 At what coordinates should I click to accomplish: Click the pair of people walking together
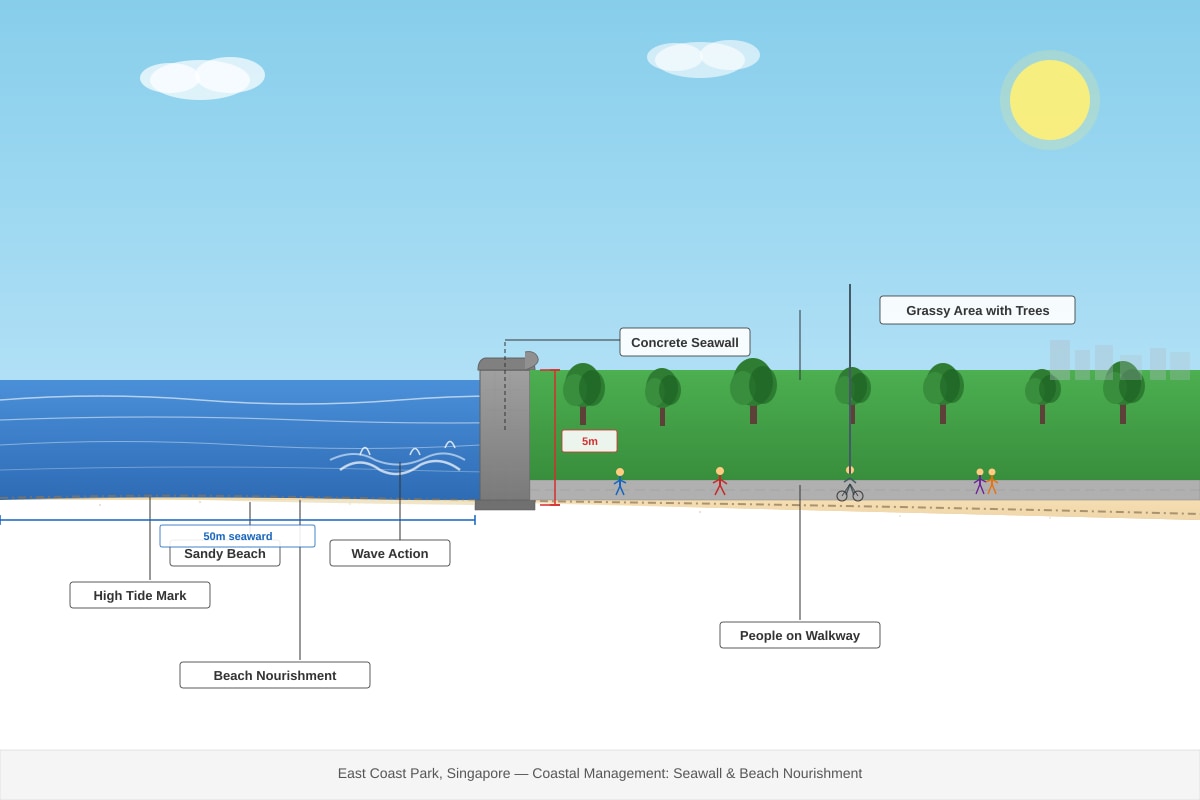click(x=986, y=481)
